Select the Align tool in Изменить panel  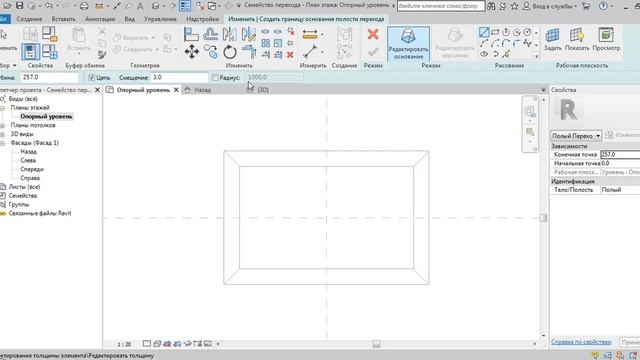191,34
